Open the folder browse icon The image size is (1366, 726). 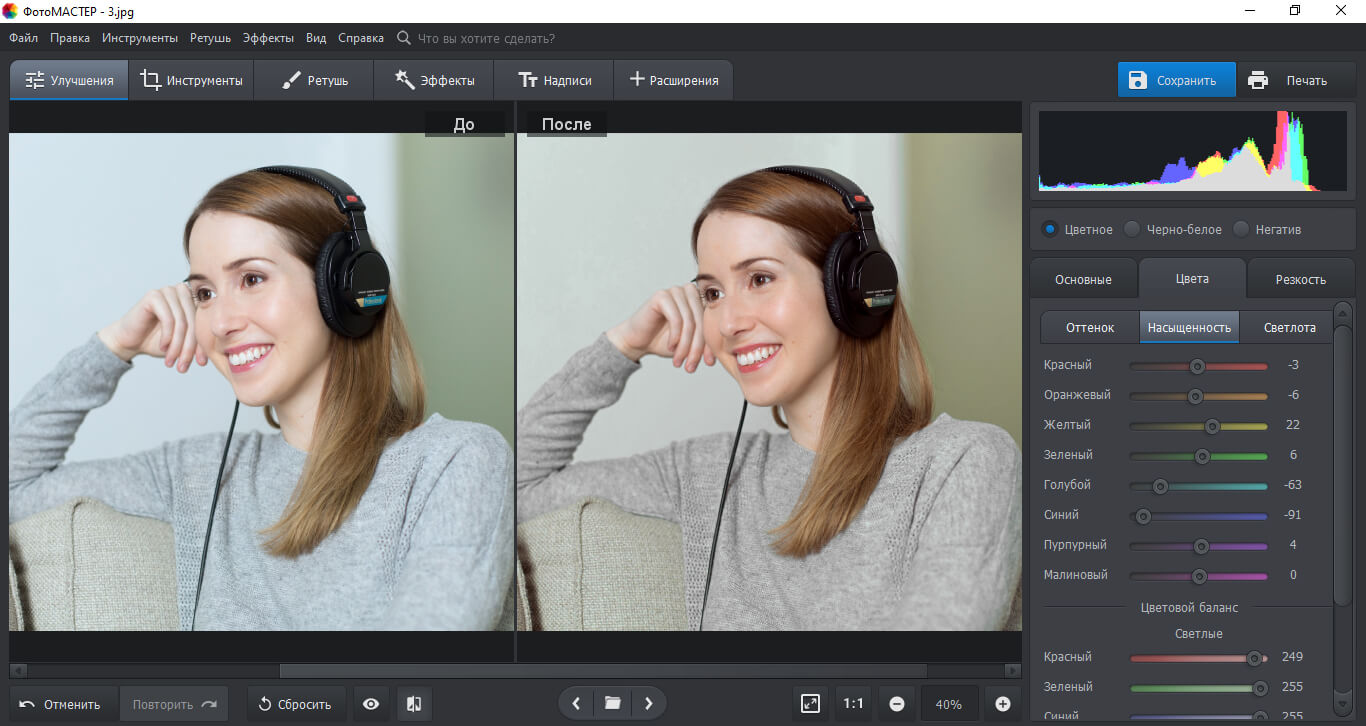click(x=613, y=704)
